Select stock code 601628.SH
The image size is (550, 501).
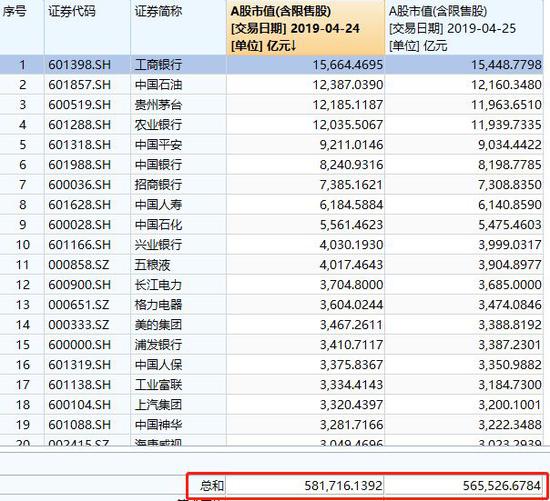[x=80, y=205]
